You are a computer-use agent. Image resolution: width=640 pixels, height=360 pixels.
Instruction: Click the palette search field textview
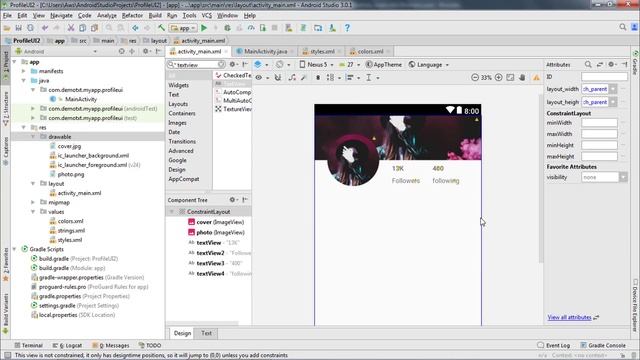coord(196,64)
